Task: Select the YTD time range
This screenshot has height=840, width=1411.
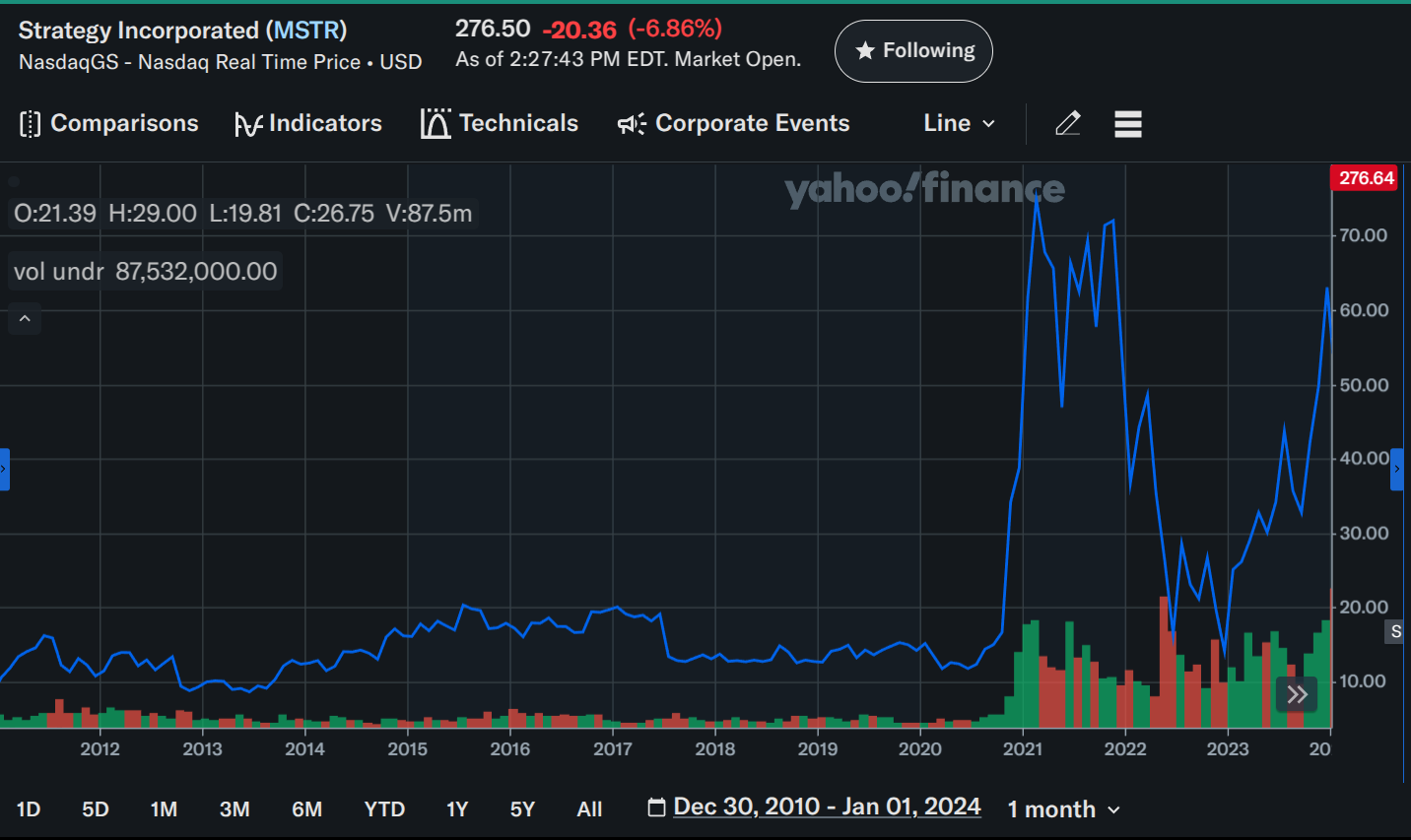Action: (384, 809)
